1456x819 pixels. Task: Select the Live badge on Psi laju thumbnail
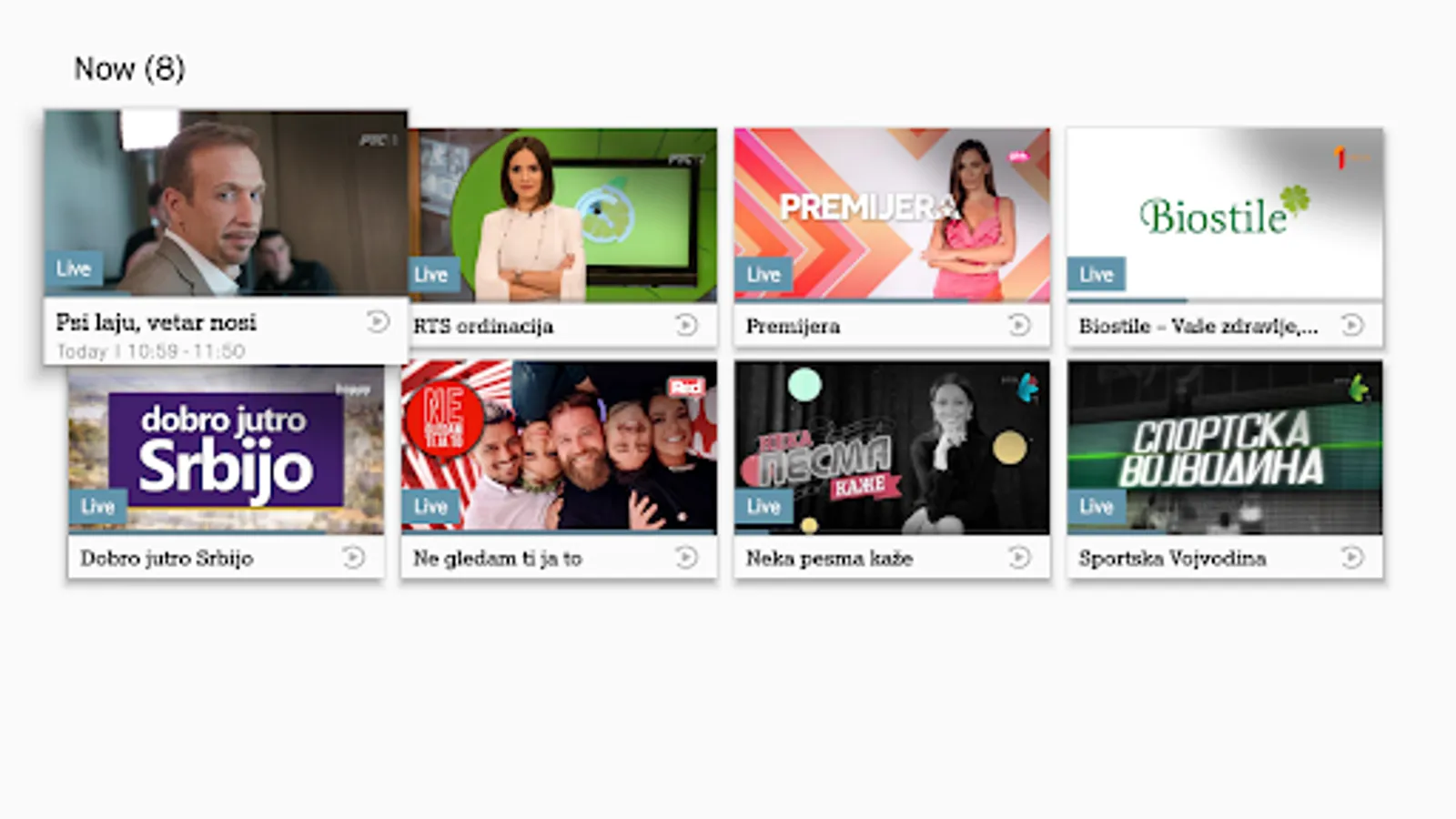(x=74, y=268)
